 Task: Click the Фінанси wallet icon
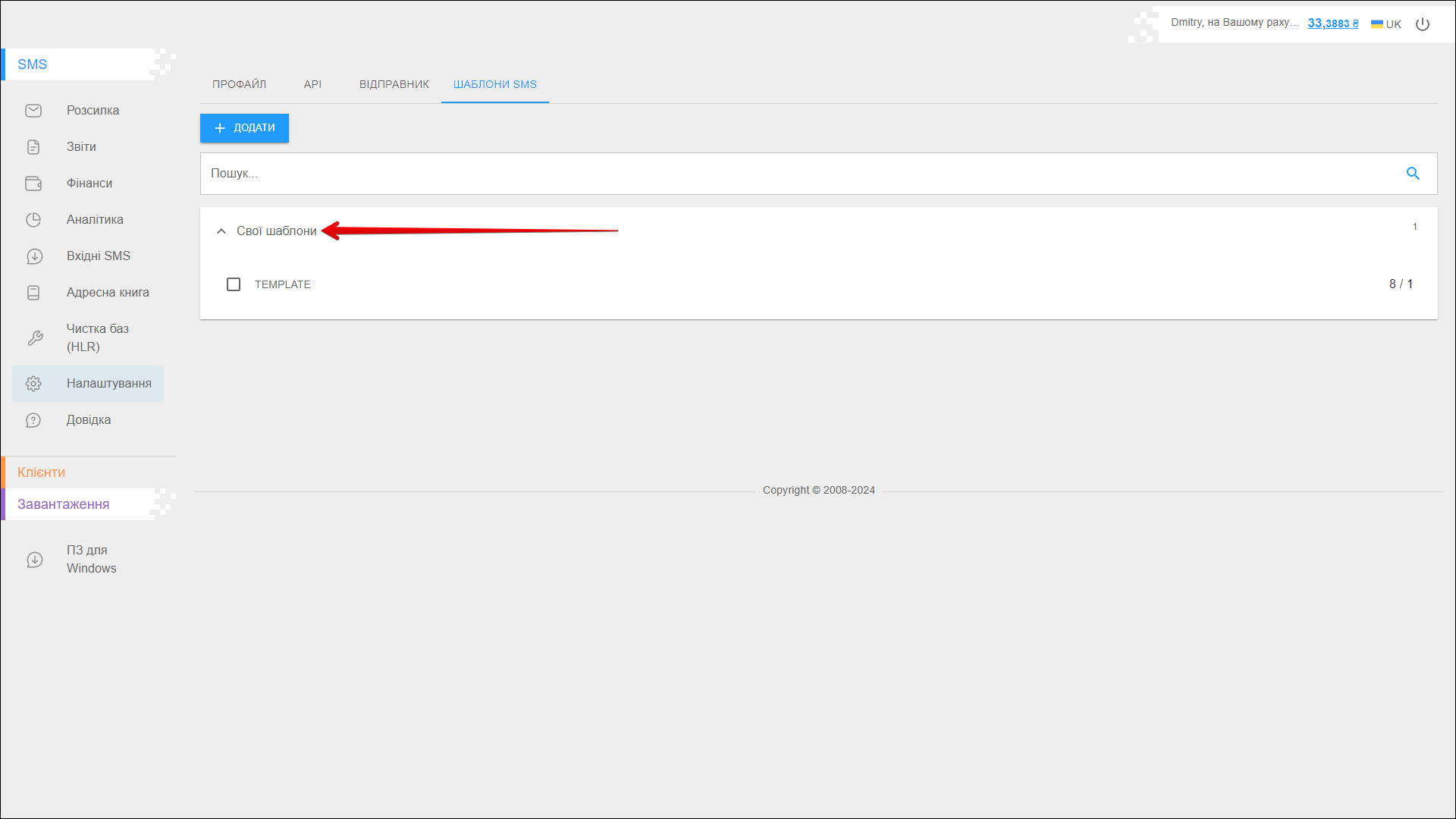(33, 184)
